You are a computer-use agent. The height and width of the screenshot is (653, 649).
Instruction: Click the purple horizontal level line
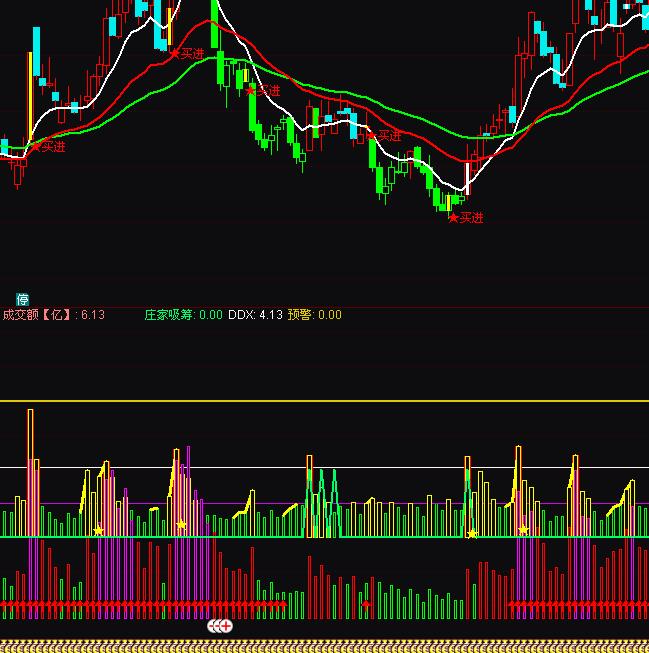tap(400, 503)
